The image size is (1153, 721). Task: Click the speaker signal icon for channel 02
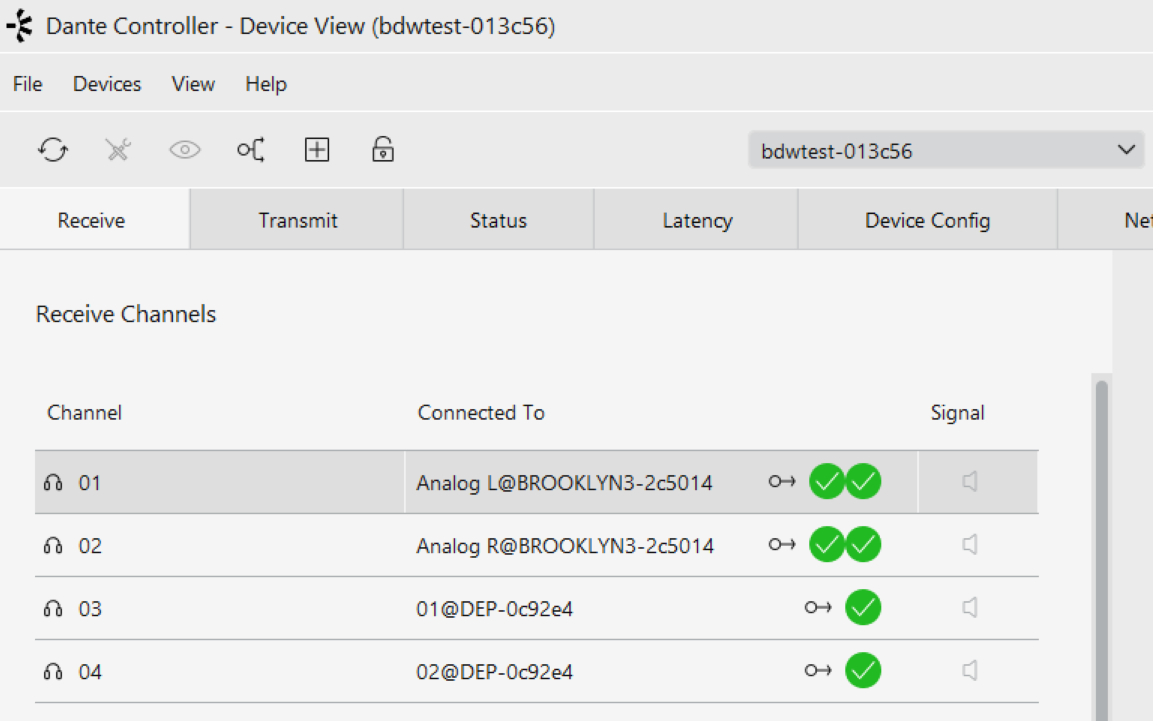pos(970,545)
